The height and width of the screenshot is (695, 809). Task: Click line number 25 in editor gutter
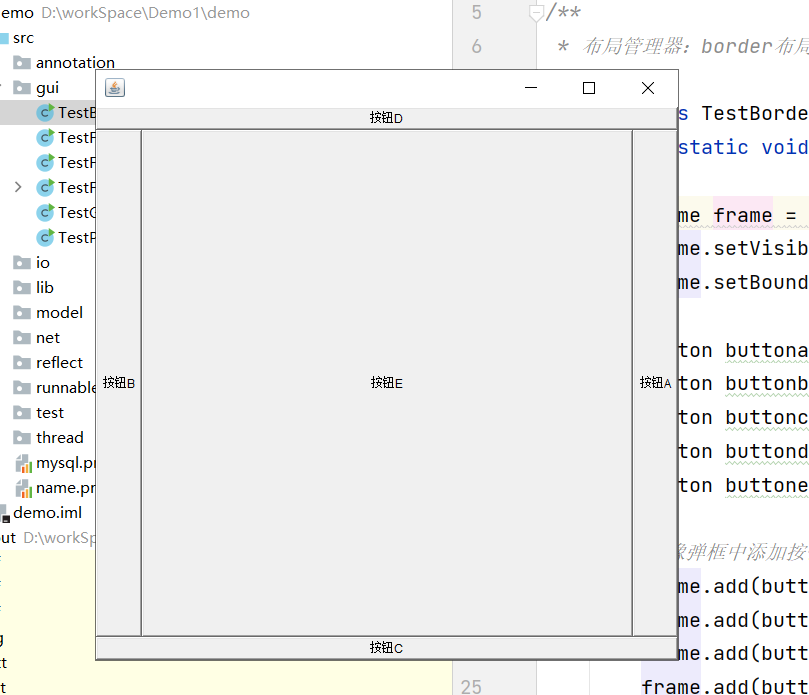pyautogui.click(x=470, y=686)
